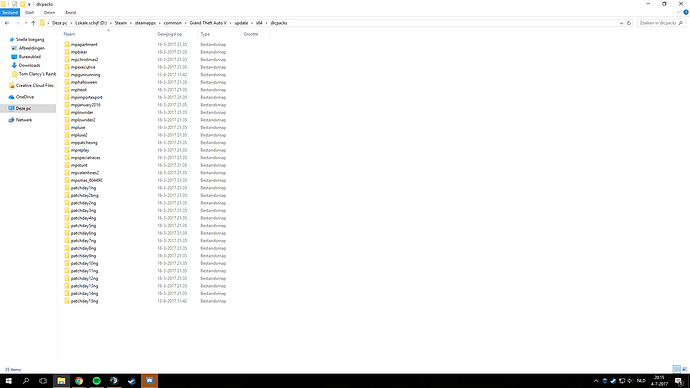Click Steam in address breadcrumb
The height and width of the screenshot is (388, 690).
pyautogui.click(x=121, y=23)
